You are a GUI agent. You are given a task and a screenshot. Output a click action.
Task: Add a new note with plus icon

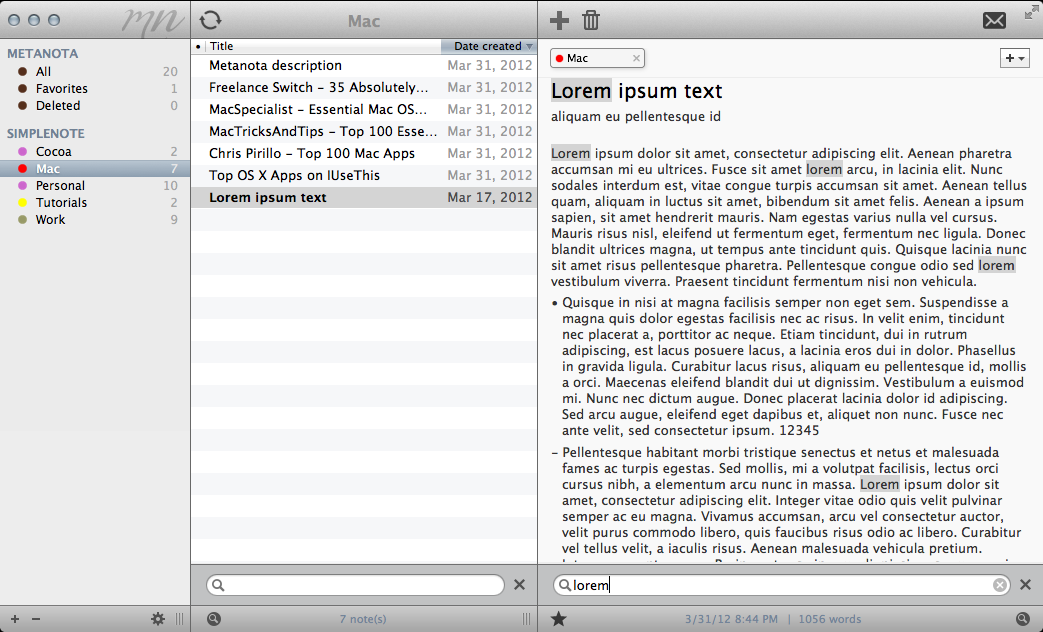(560, 20)
